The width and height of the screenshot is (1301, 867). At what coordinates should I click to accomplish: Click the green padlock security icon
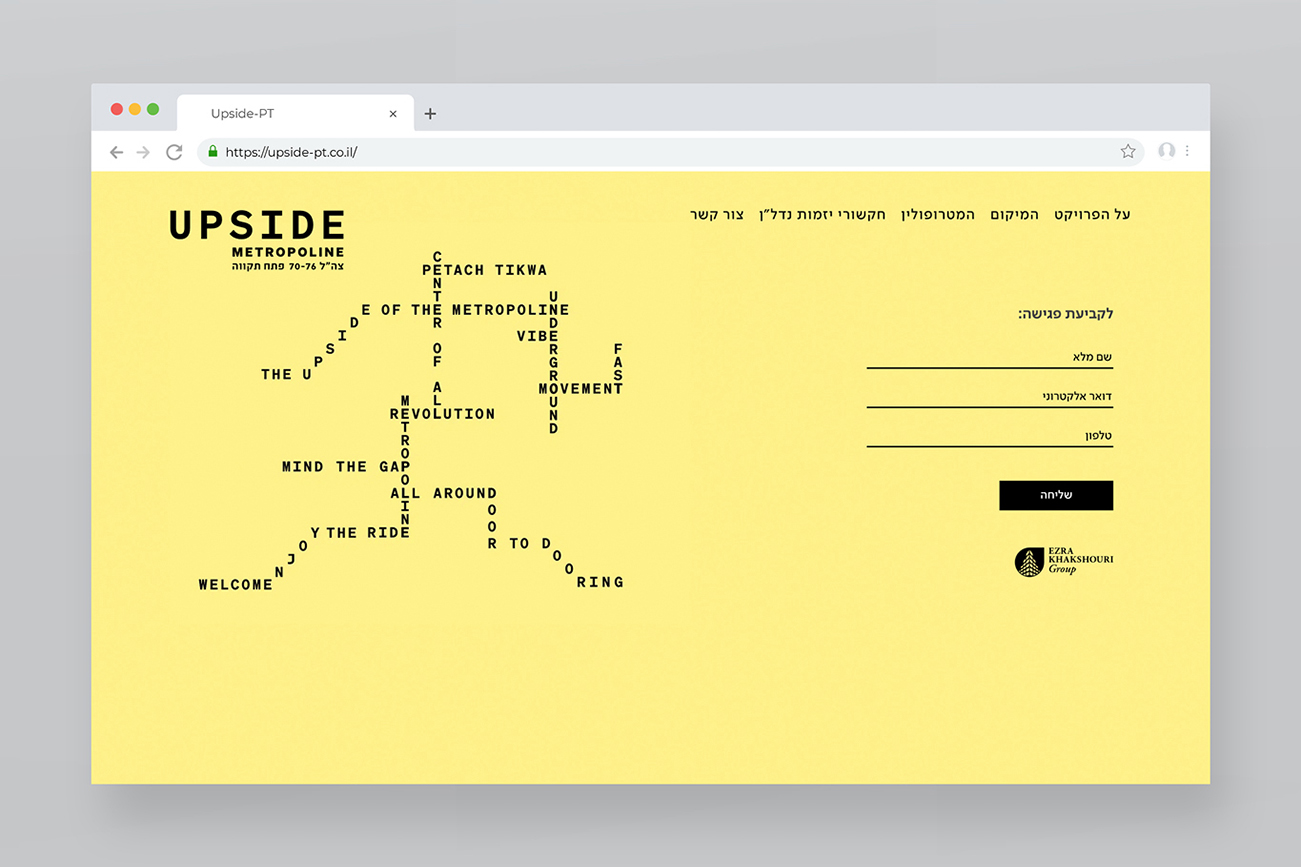212,151
